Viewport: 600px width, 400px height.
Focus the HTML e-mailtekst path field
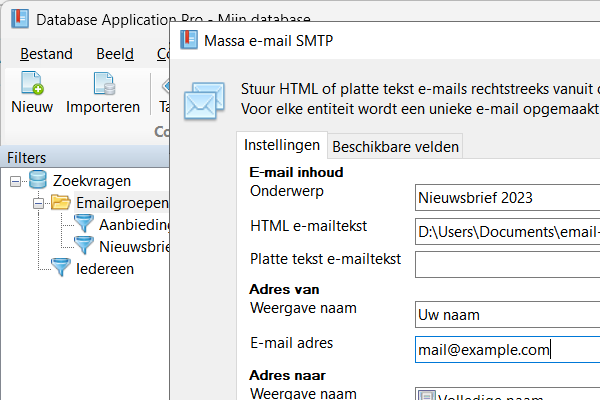tap(507, 232)
